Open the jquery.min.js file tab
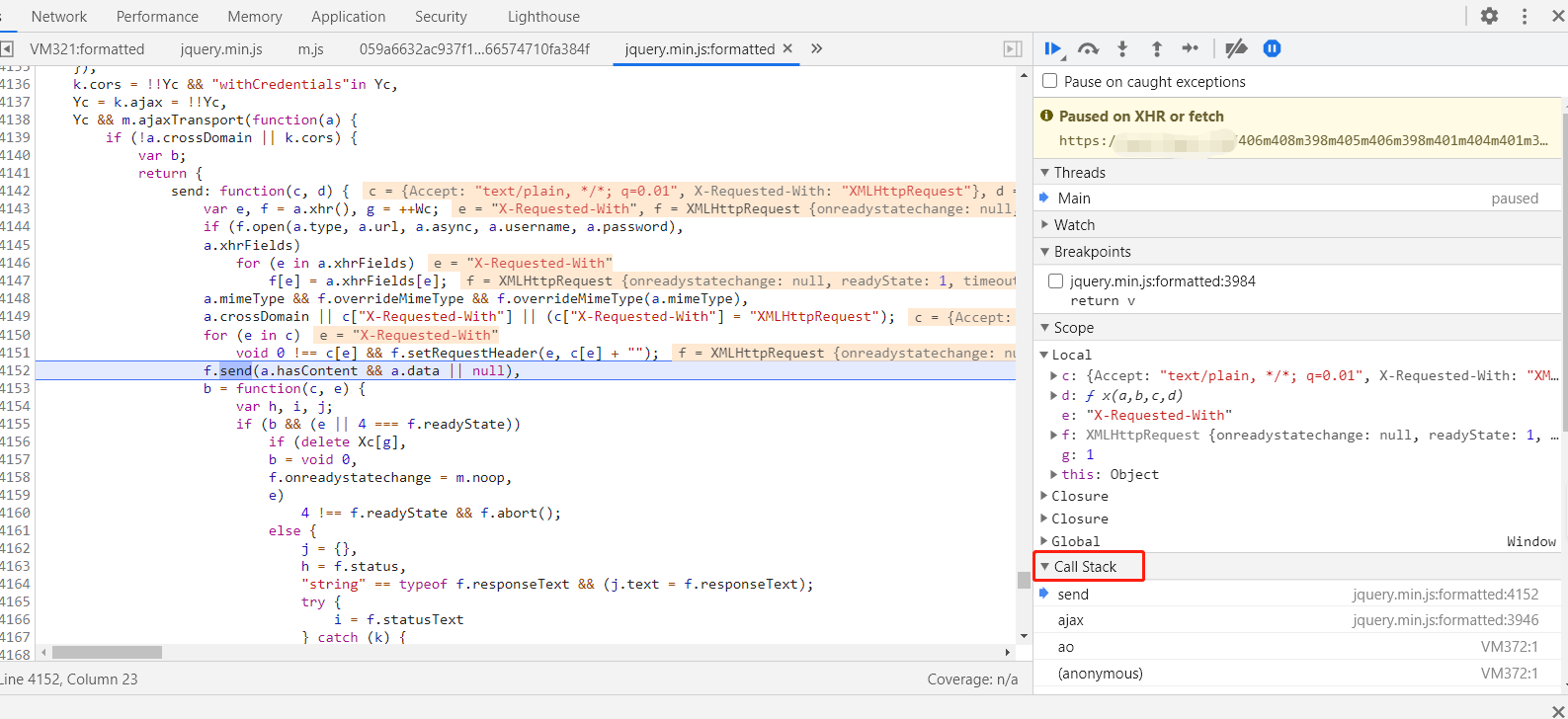Screen dimensions: 1568x719 [221, 48]
